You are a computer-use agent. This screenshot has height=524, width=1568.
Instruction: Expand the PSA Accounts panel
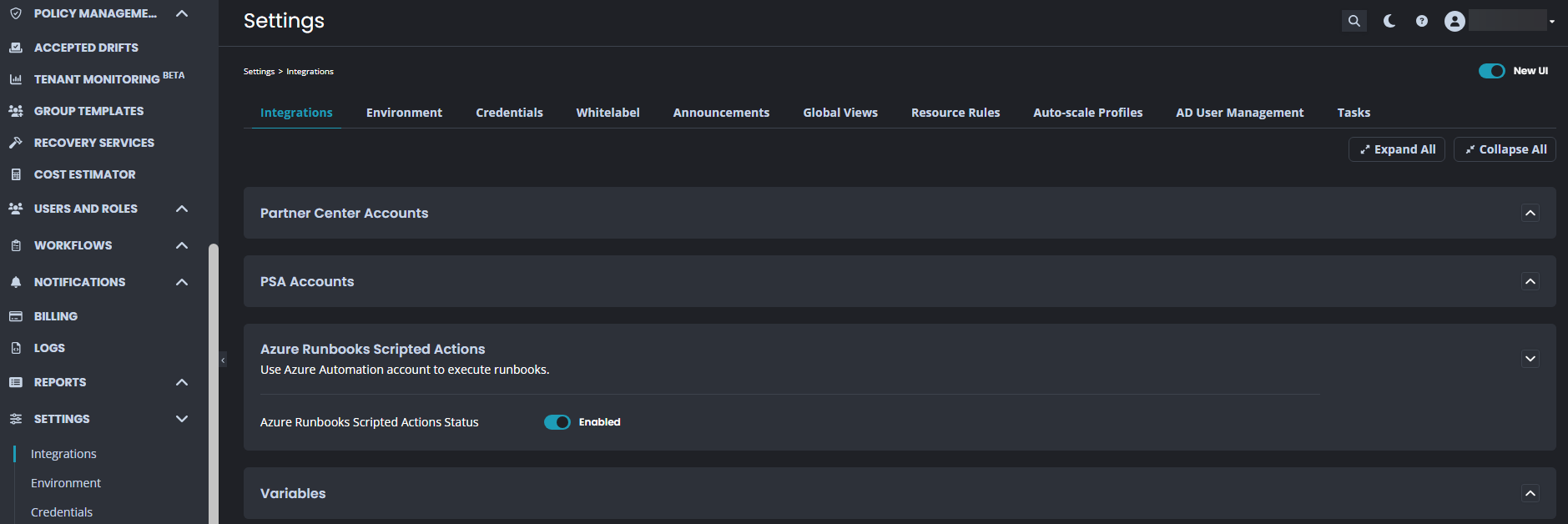[x=1530, y=281]
